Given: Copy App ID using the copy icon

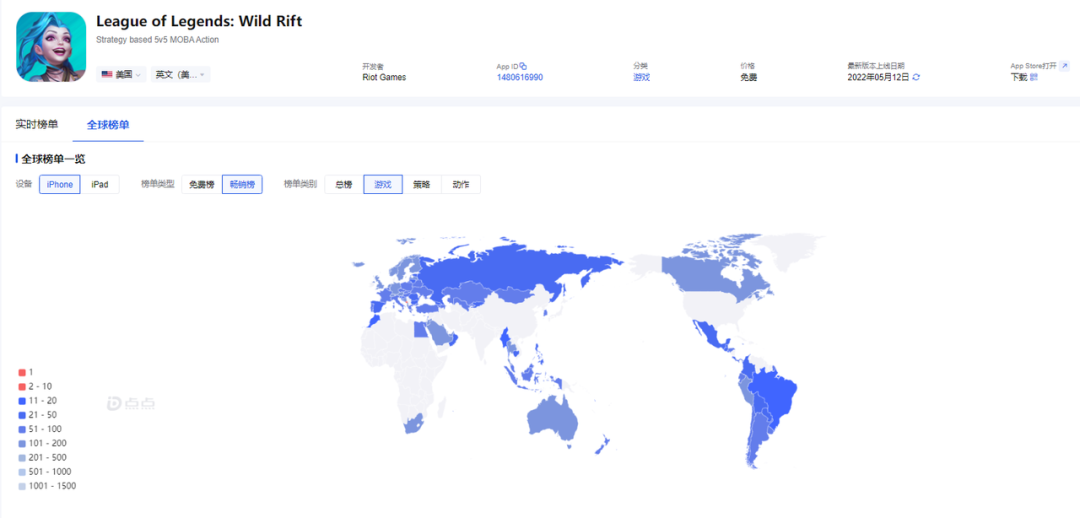Looking at the screenshot, I should [x=523, y=66].
